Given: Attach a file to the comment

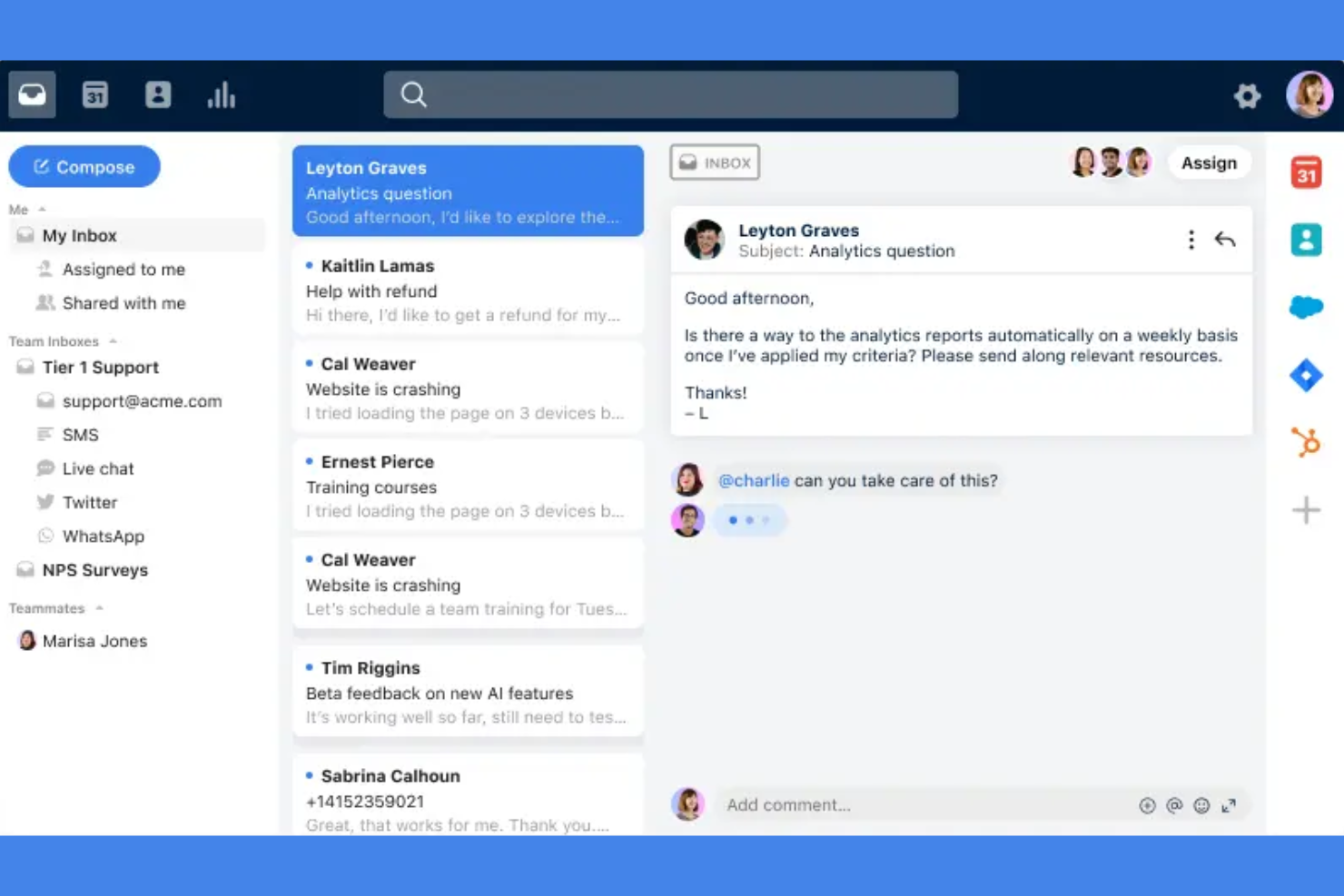Looking at the screenshot, I should (1148, 805).
